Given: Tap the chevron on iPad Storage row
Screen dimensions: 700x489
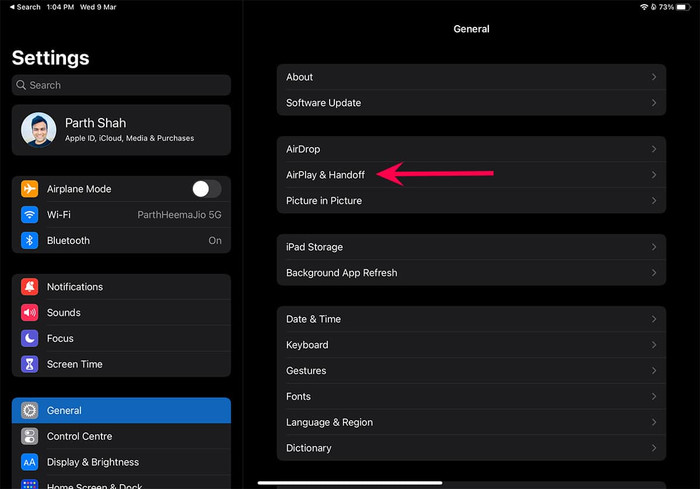Looking at the screenshot, I should pos(654,247).
